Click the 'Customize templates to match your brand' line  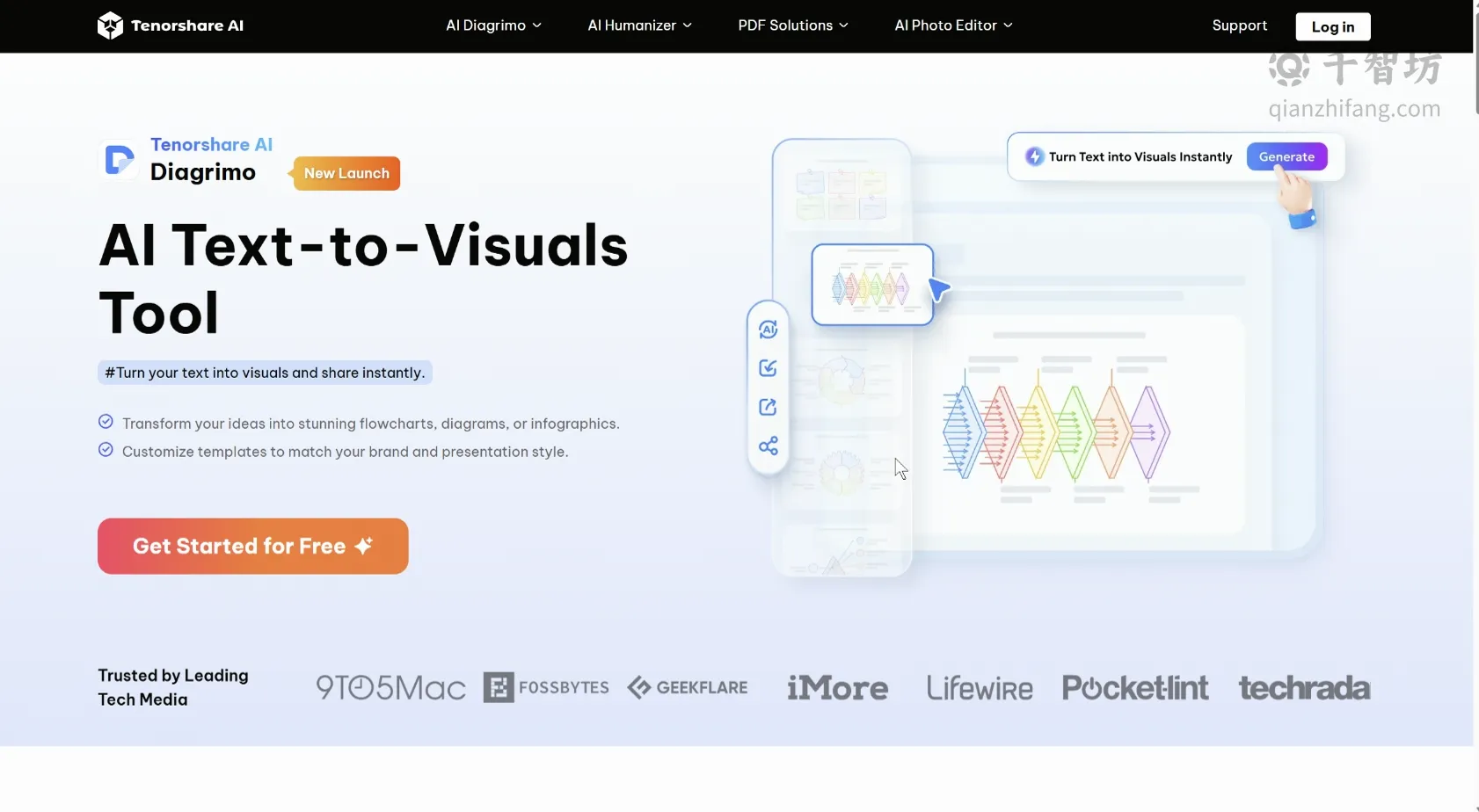coord(346,452)
